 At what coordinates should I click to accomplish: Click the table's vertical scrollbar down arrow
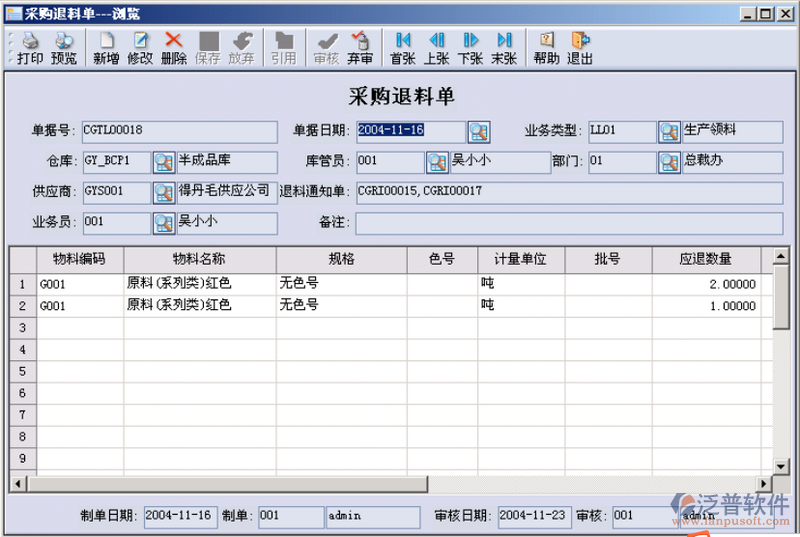coord(781,467)
